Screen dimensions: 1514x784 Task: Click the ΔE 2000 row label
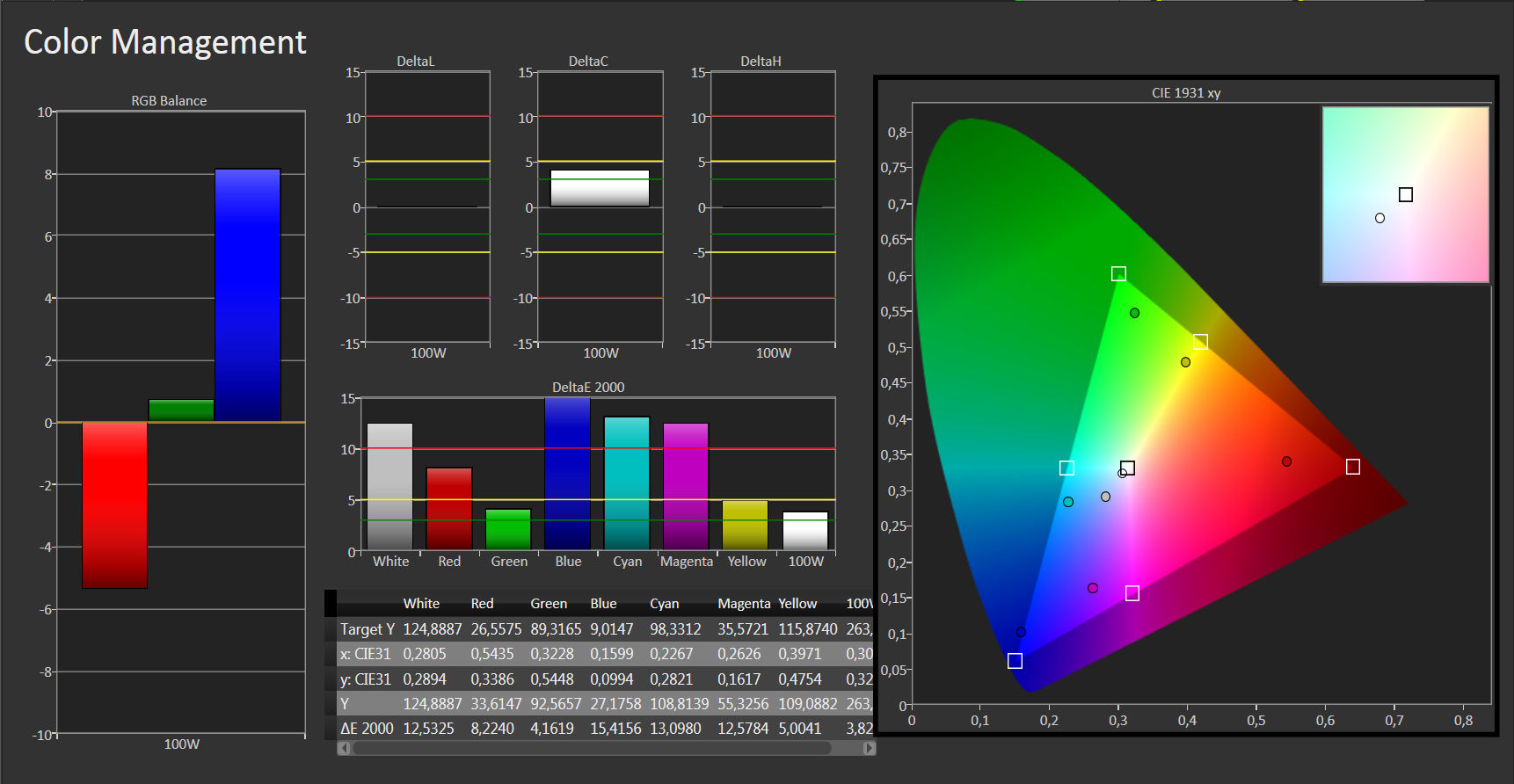pyautogui.click(x=367, y=729)
